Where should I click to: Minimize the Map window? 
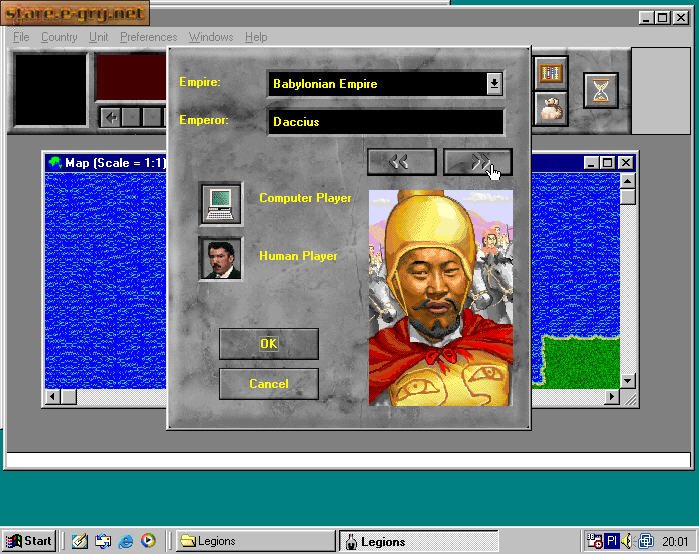pyautogui.click(x=591, y=163)
